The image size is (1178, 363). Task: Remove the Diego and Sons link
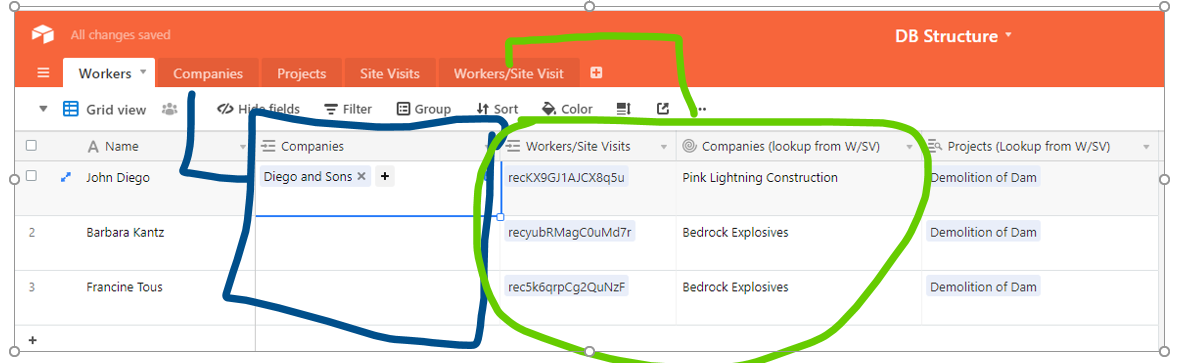(x=361, y=177)
